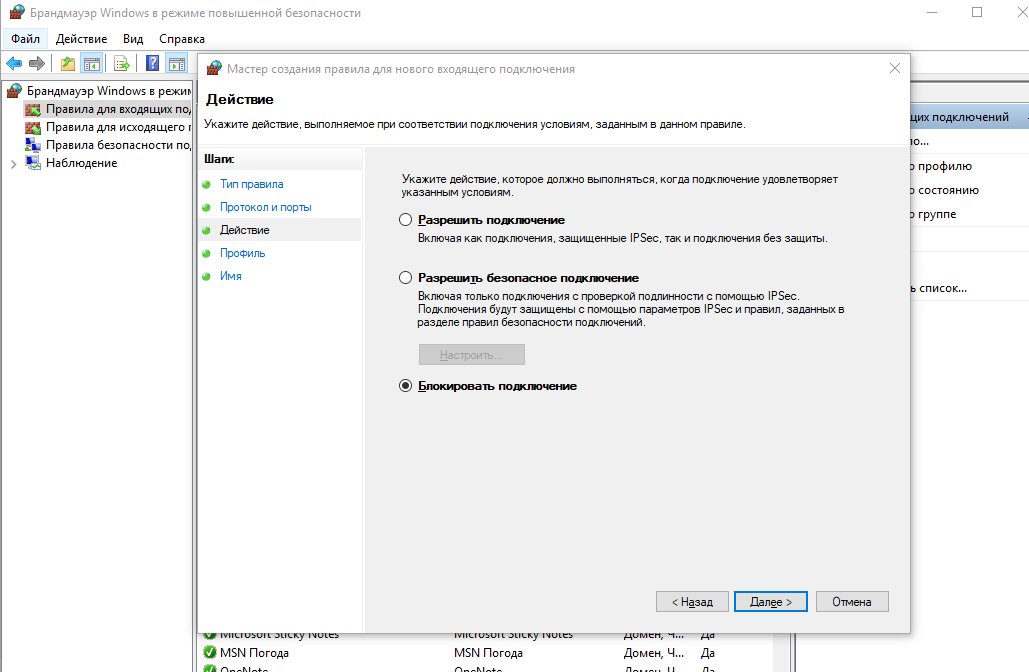The width and height of the screenshot is (1029, 672).
Task: Toggle the console tree pane icon
Action: click(x=92, y=64)
